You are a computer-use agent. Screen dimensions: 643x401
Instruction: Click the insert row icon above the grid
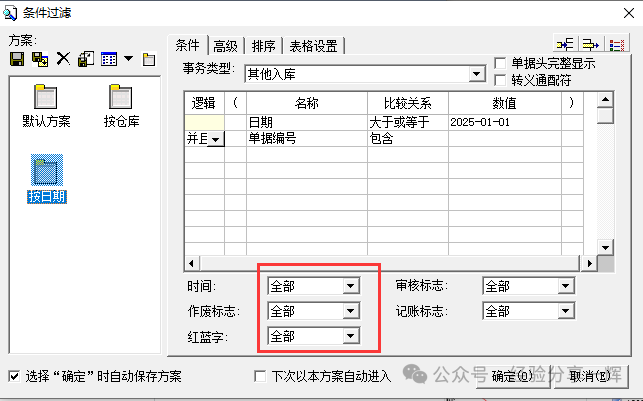tap(565, 44)
